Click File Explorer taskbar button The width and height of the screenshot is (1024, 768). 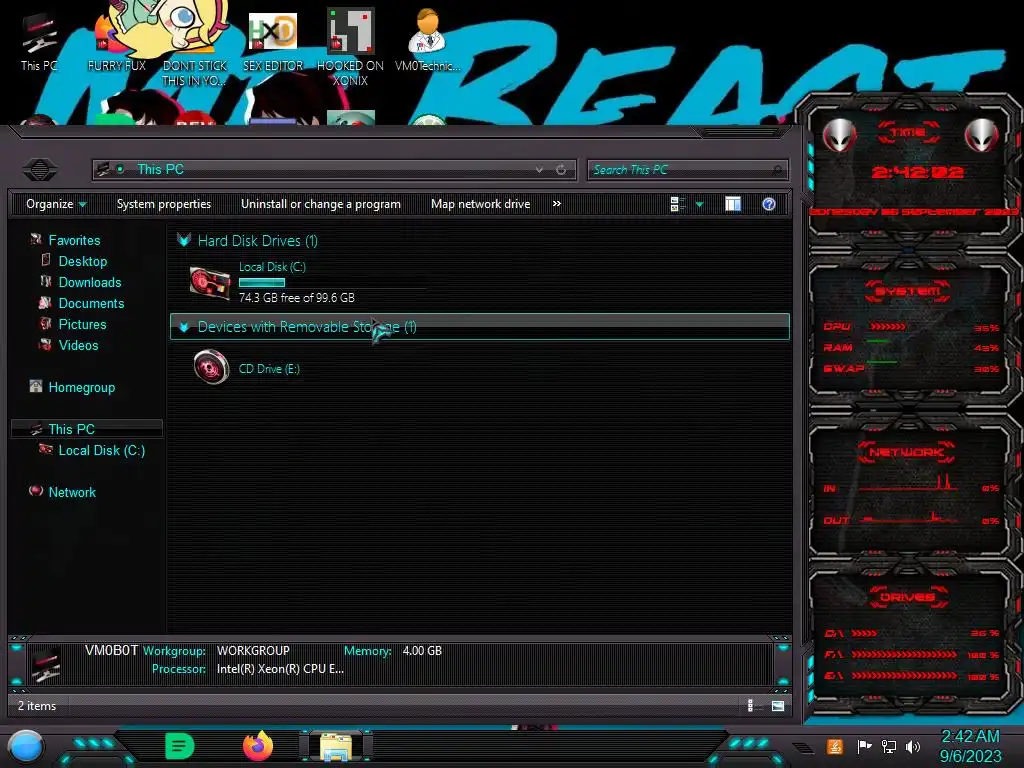pos(336,746)
